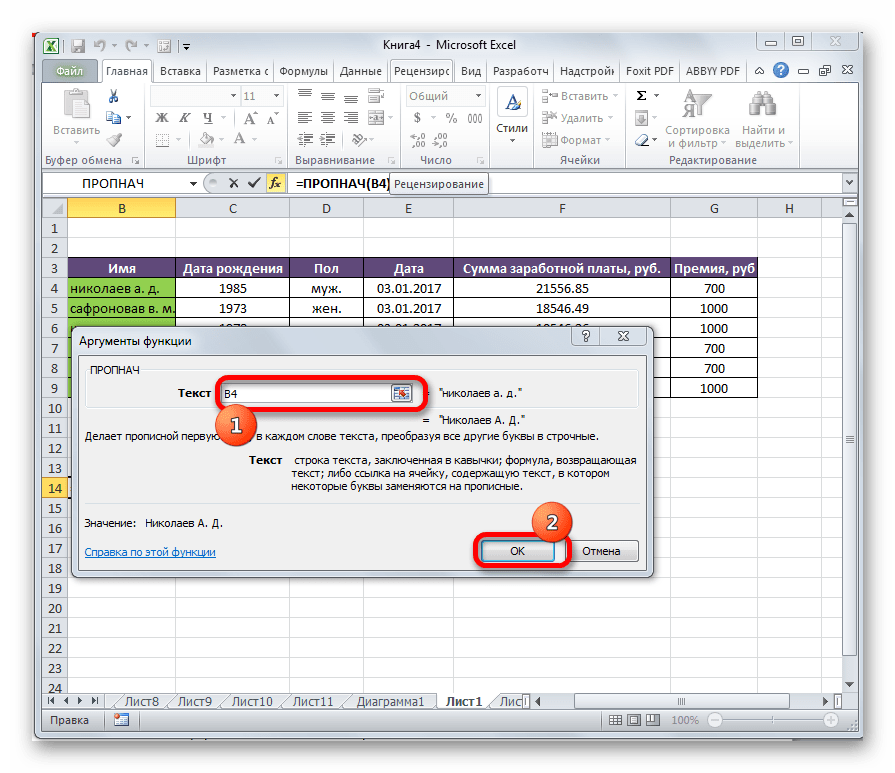Click the font color A icon
The image size is (895, 773).
(x=240, y=139)
